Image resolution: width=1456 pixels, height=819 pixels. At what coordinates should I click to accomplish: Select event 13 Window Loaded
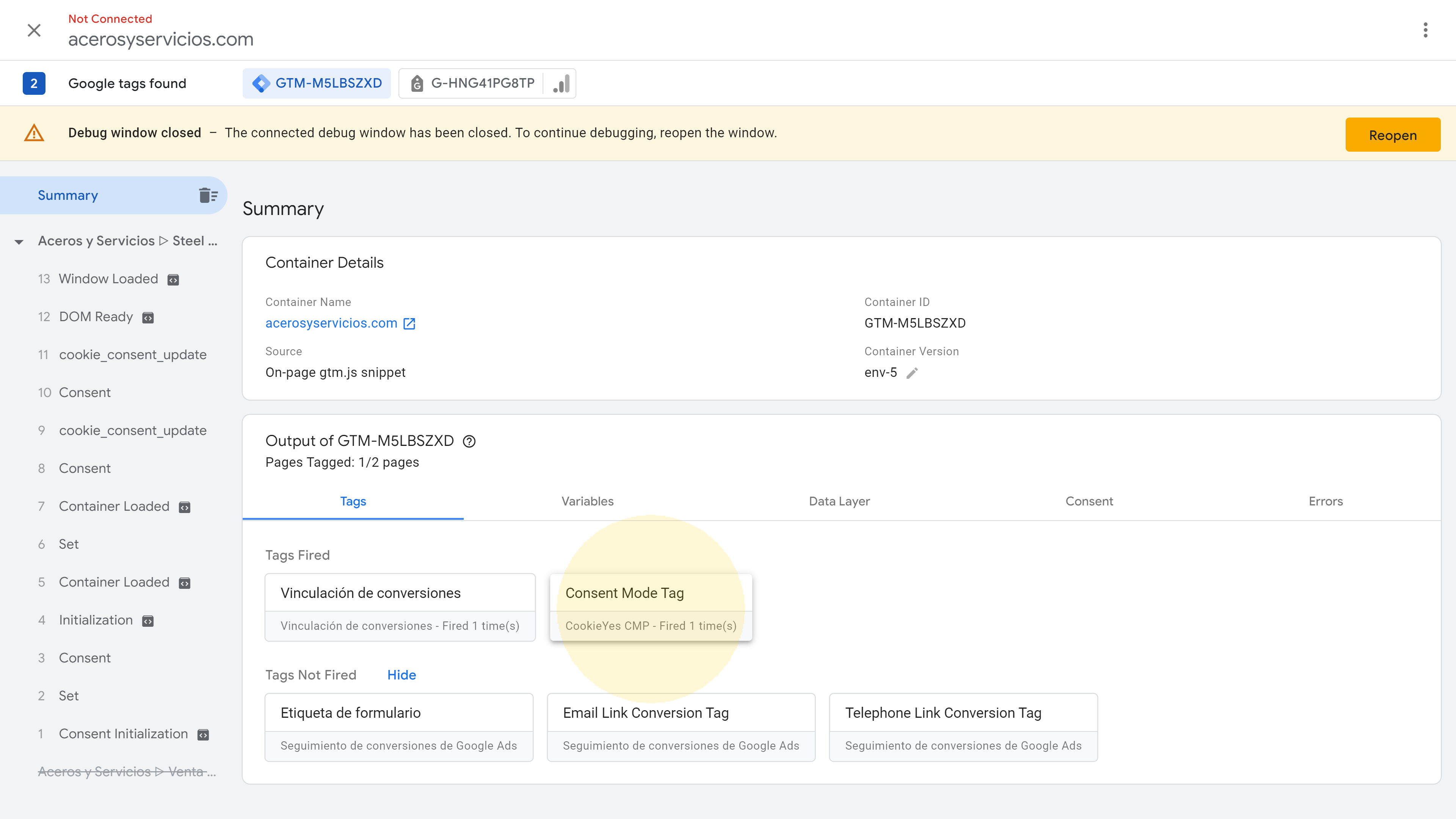point(108,279)
